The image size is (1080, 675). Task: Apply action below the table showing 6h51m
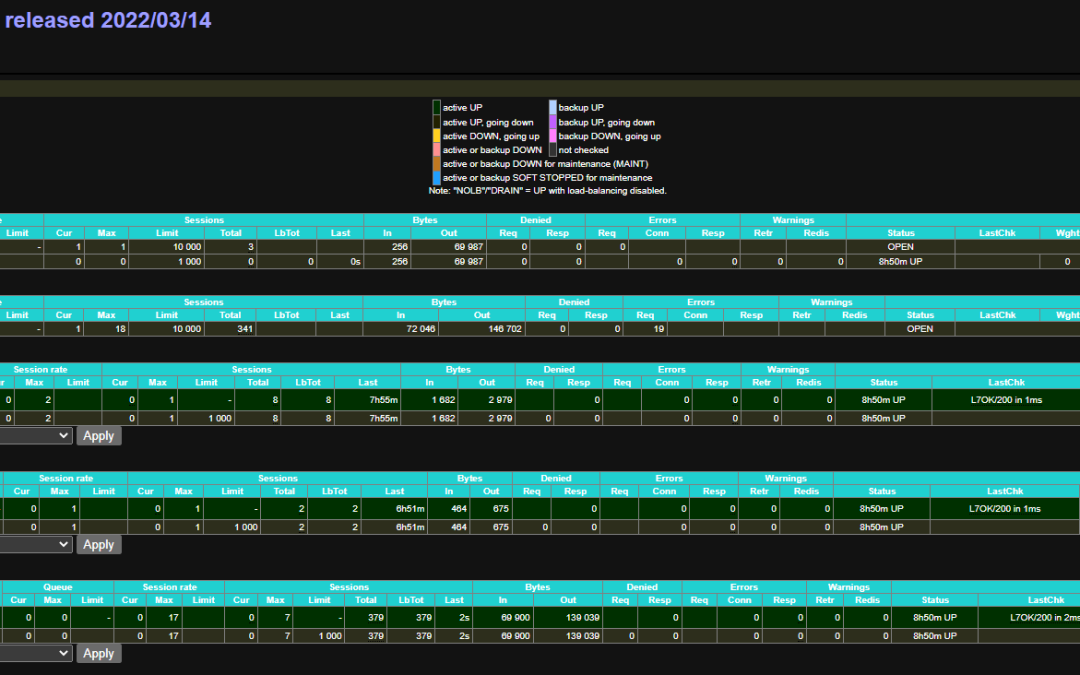[x=98, y=545]
